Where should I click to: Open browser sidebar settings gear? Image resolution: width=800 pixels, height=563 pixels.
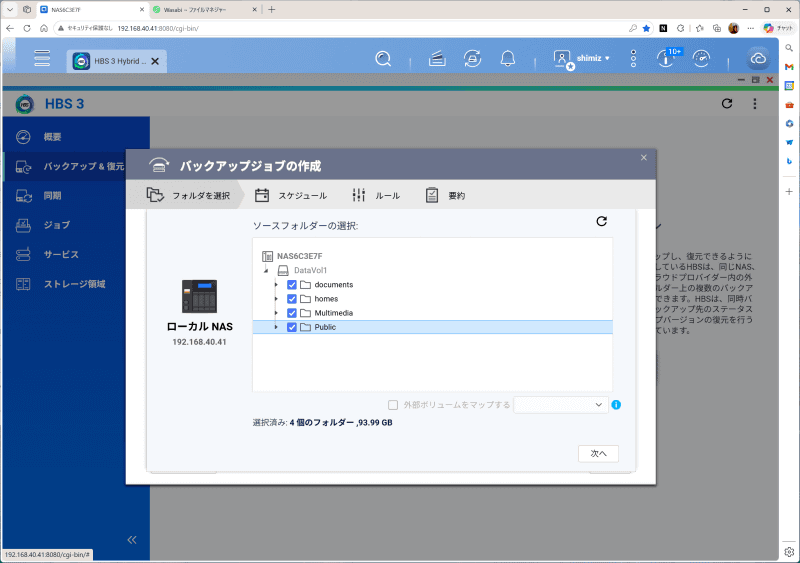(789, 552)
